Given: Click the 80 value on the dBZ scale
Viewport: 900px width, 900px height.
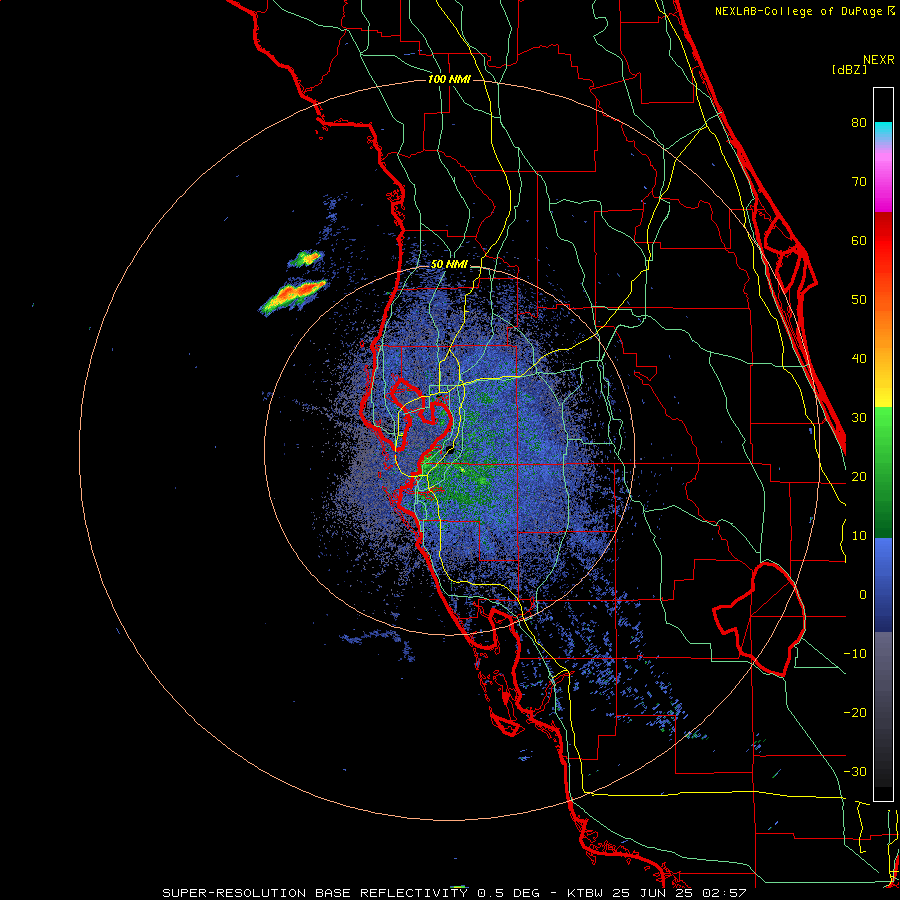Looking at the screenshot, I should tap(859, 123).
